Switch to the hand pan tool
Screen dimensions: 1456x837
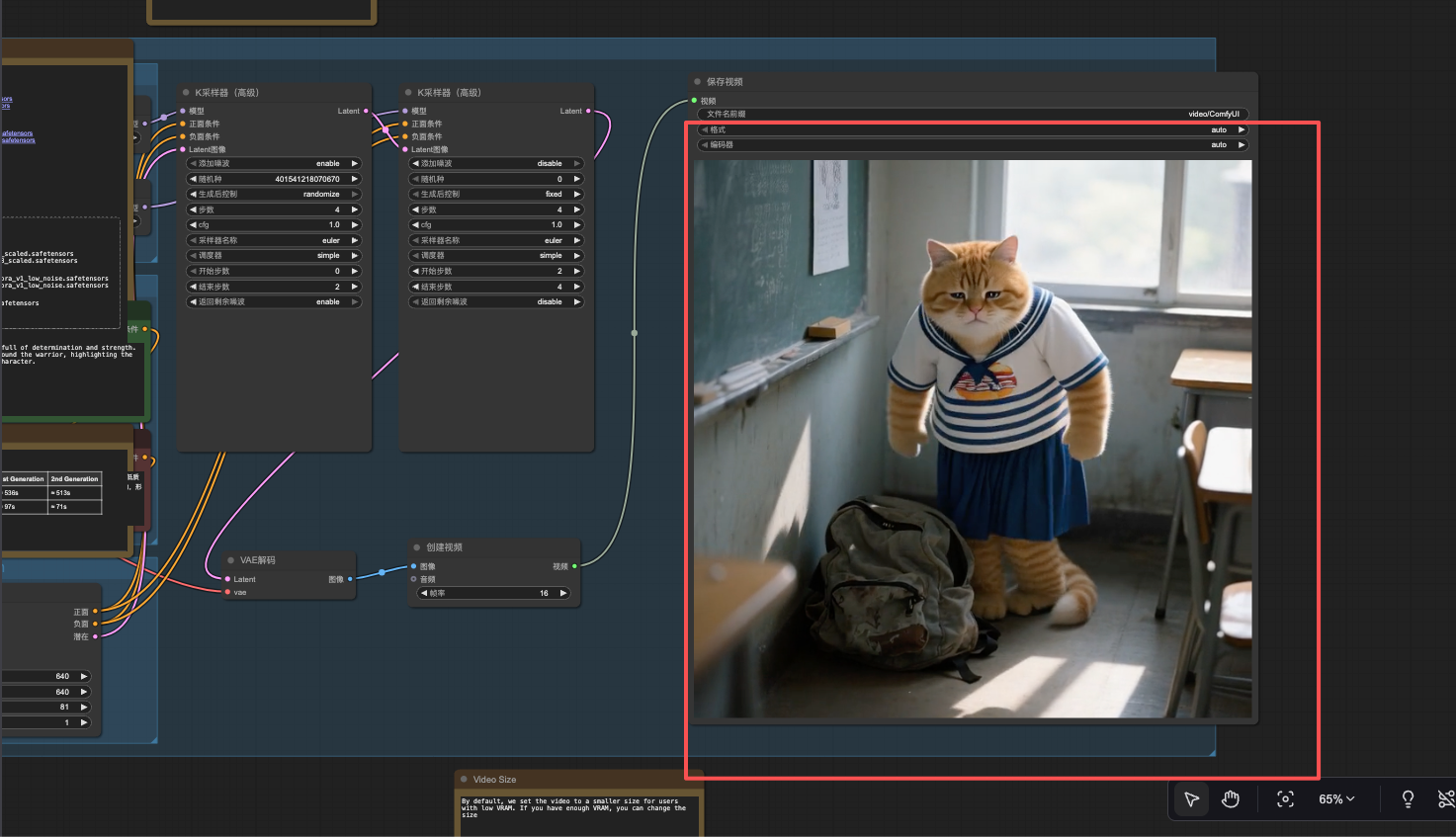click(1231, 799)
